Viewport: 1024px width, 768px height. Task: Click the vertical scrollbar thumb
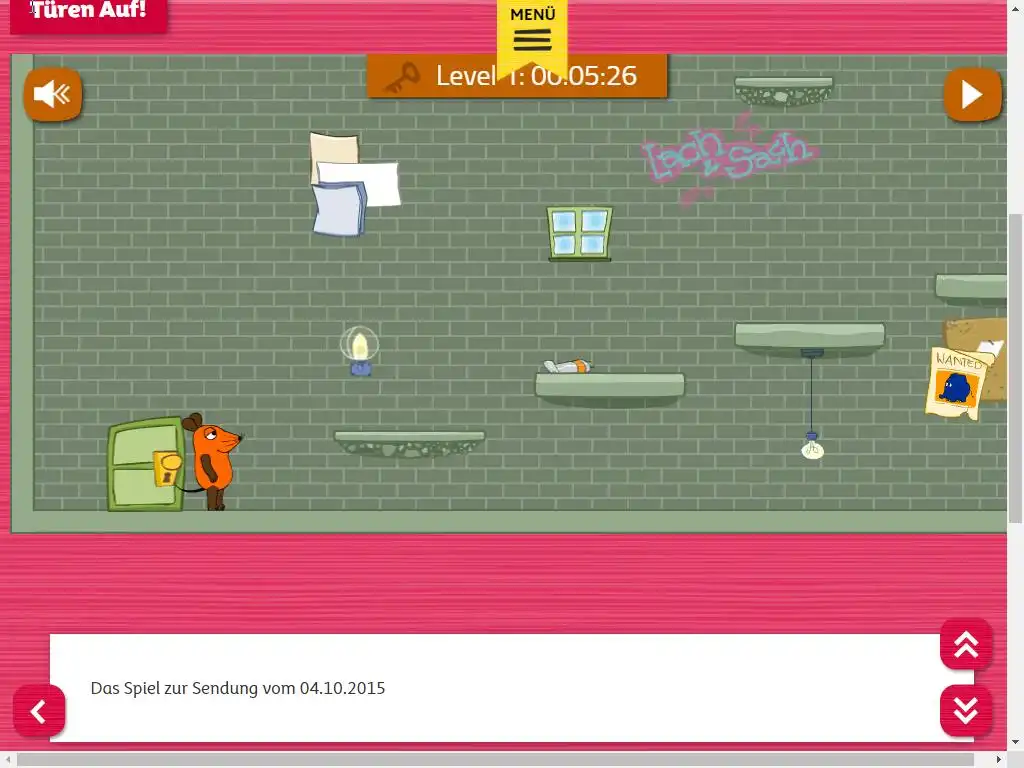pyautogui.click(x=1016, y=368)
